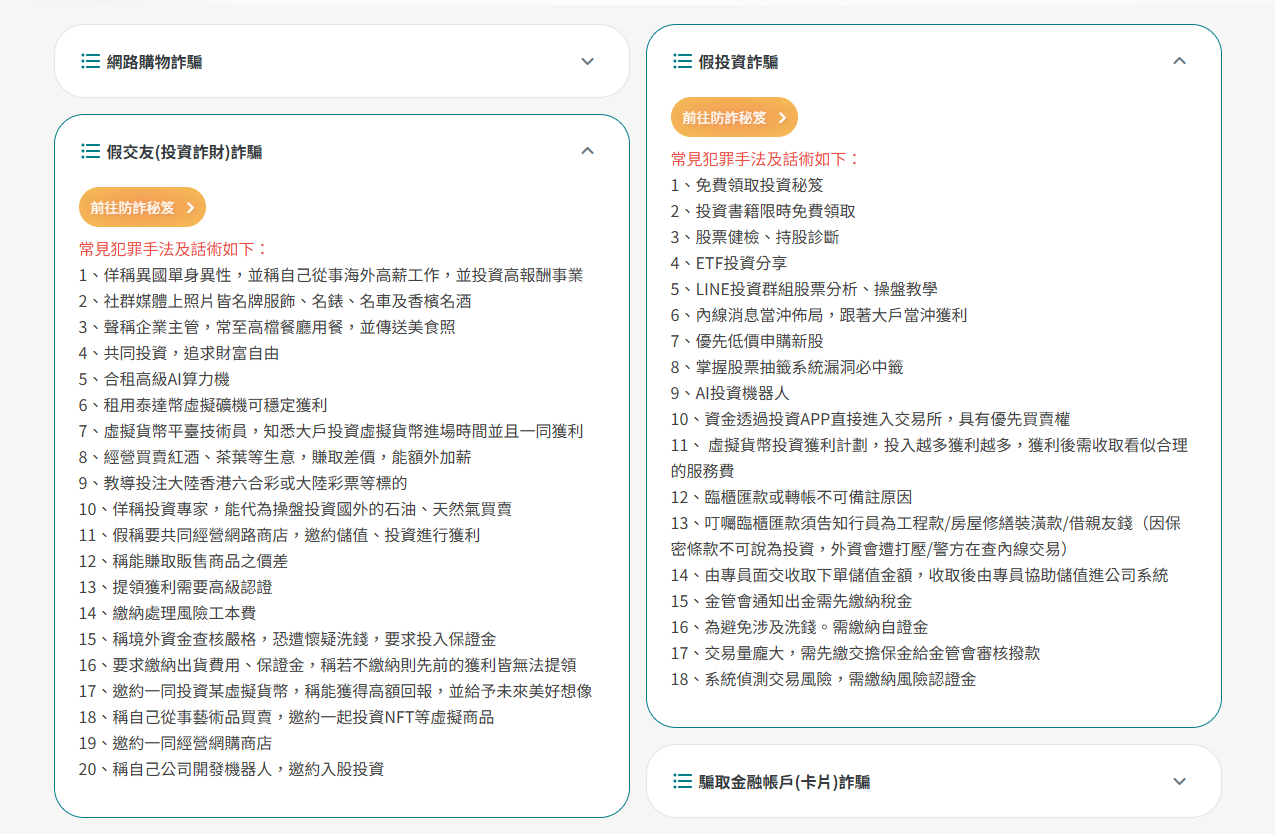Click item 1、佯稱異國單身異性
The image size is (1275, 834).
[331, 275]
